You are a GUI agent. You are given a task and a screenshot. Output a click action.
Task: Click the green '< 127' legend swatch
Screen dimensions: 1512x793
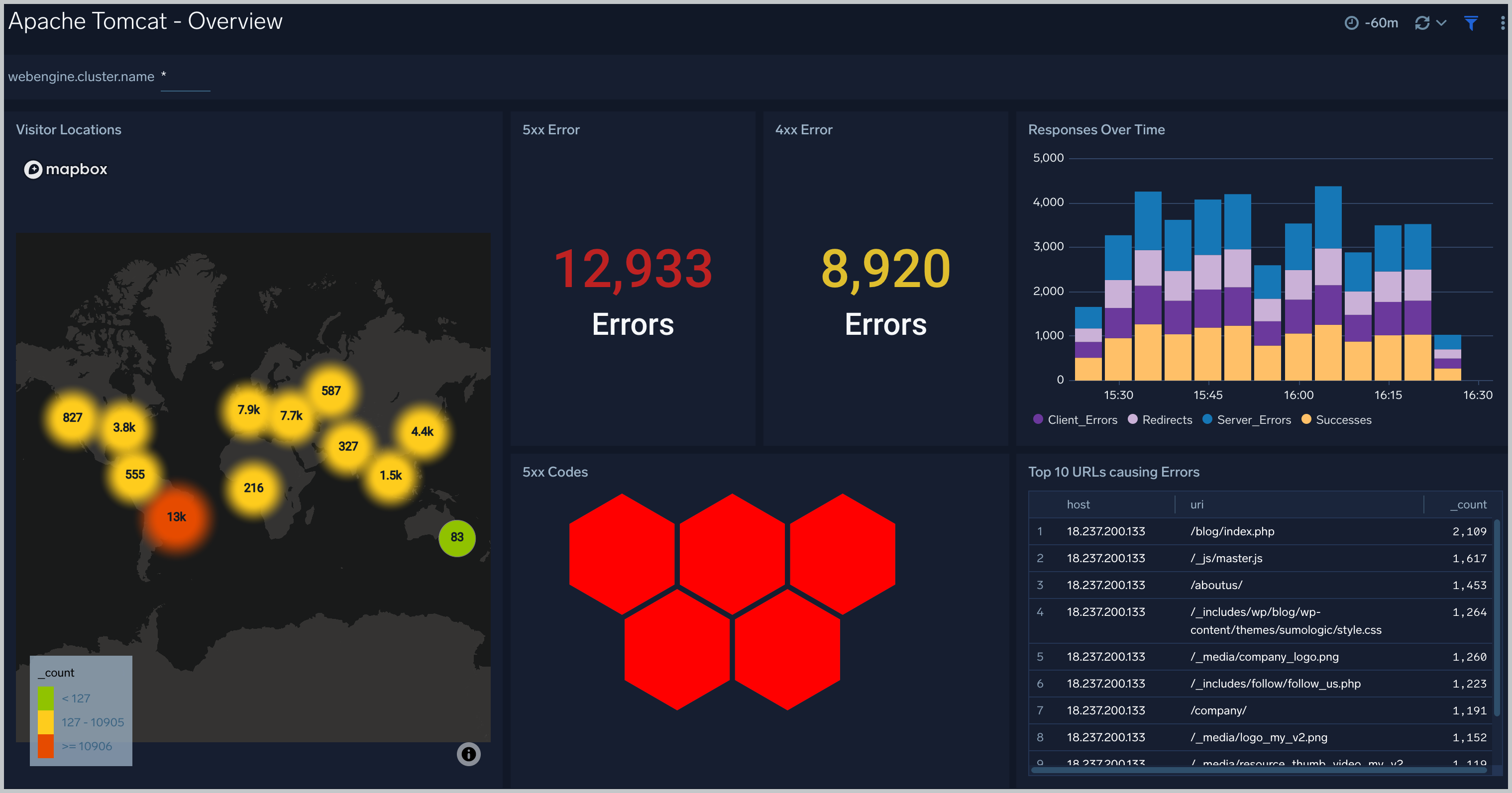tap(46, 698)
